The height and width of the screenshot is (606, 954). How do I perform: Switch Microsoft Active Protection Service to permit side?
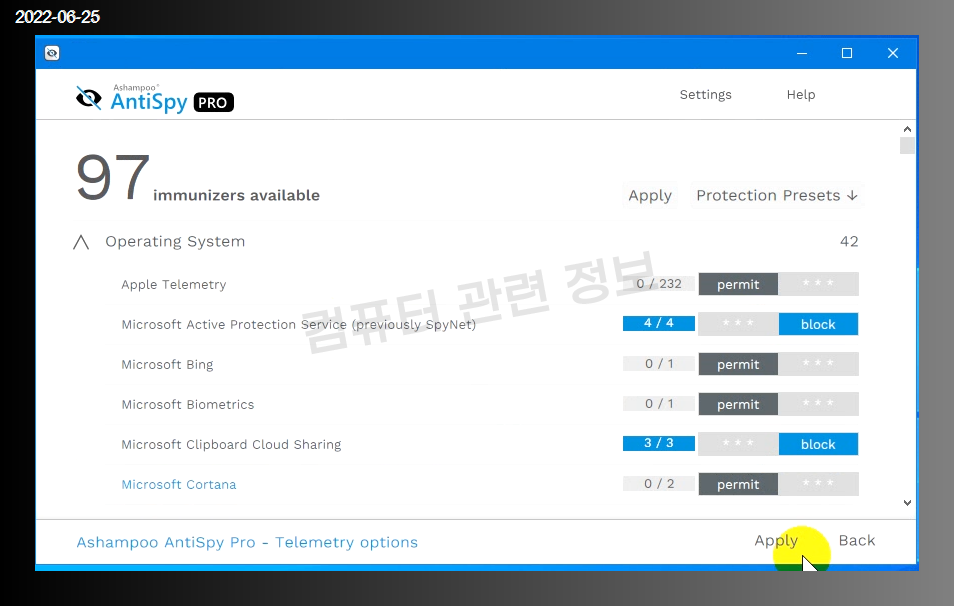tap(738, 324)
